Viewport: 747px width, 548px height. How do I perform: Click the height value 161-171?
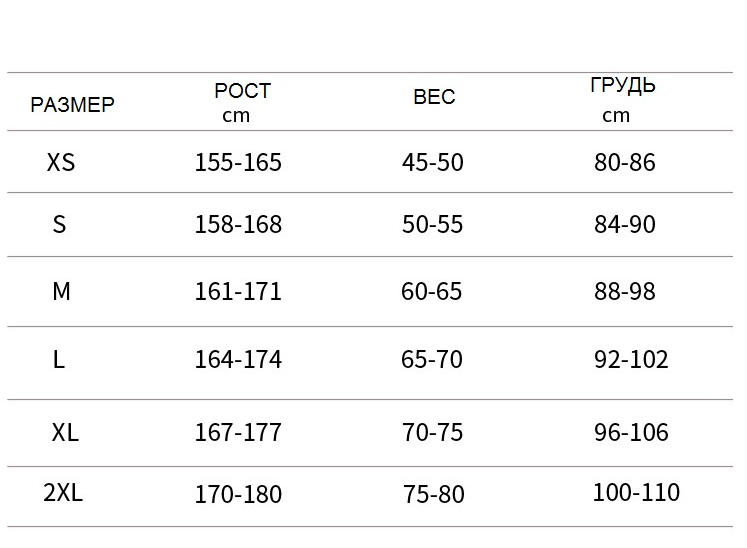tap(238, 291)
